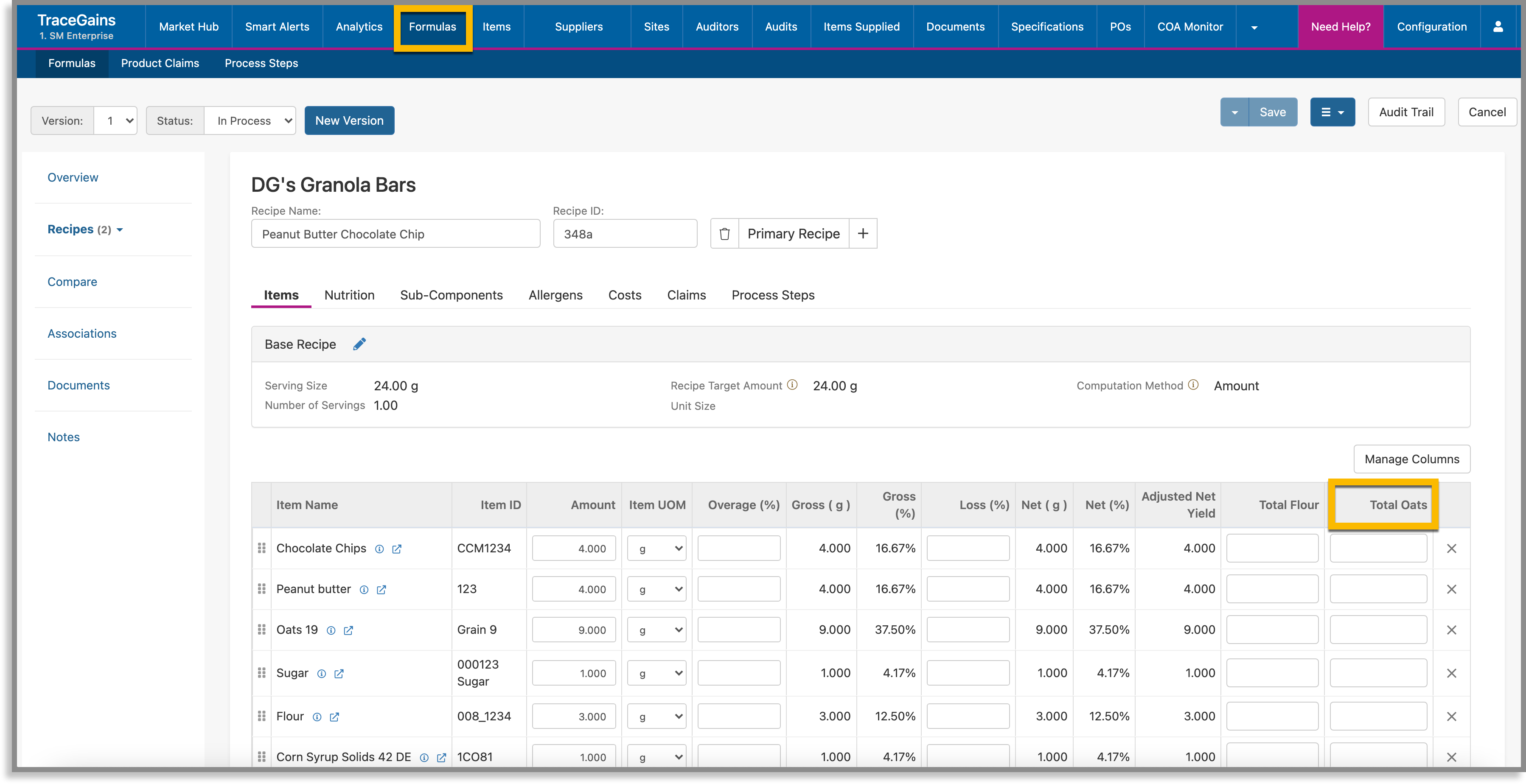Click the user profile icon

1498,27
